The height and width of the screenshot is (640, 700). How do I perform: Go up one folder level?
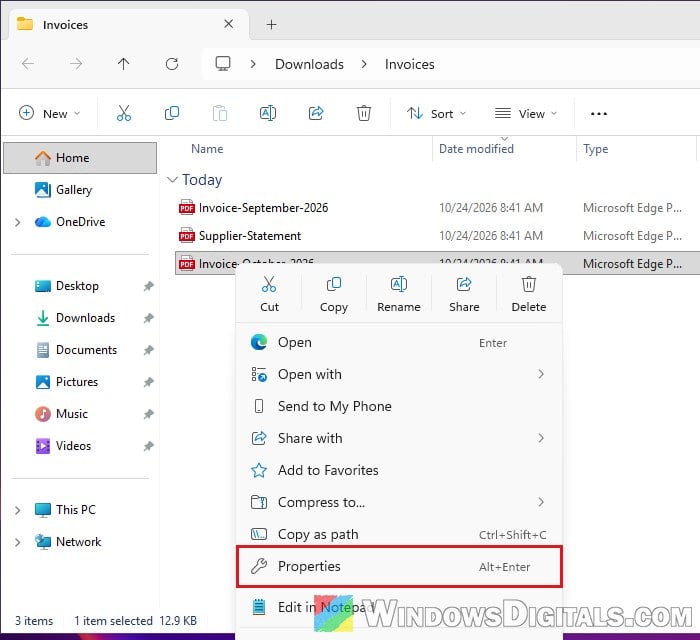pos(124,64)
